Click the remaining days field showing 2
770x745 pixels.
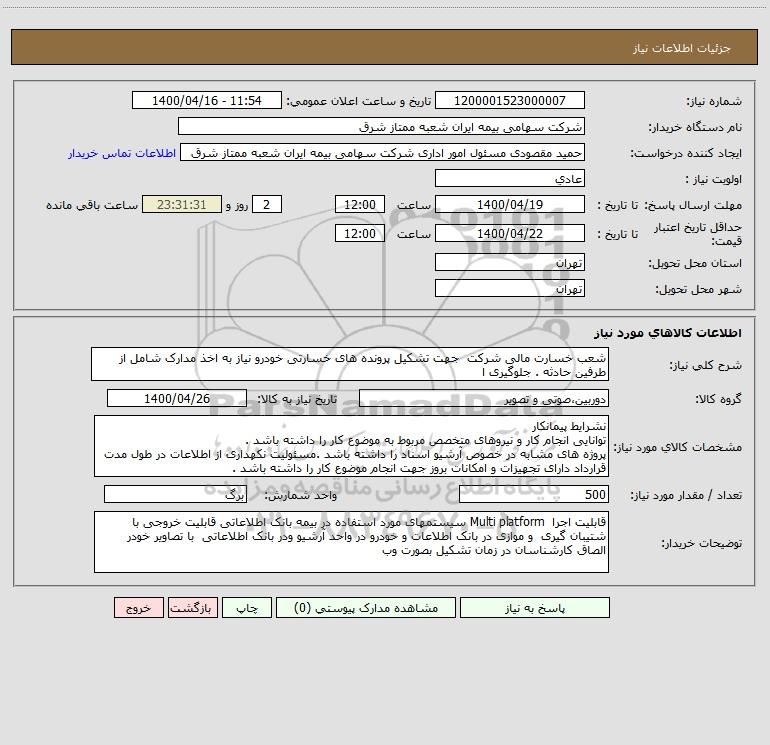[x=267, y=204]
